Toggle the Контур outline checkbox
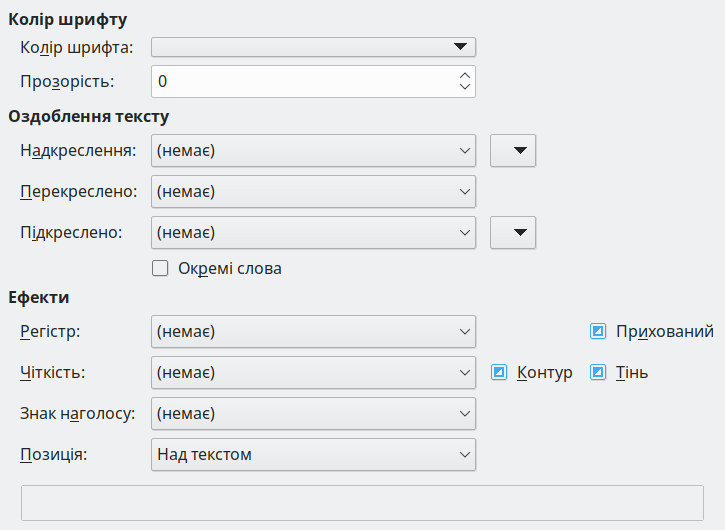The image size is (725, 530). click(x=500, y=372)
